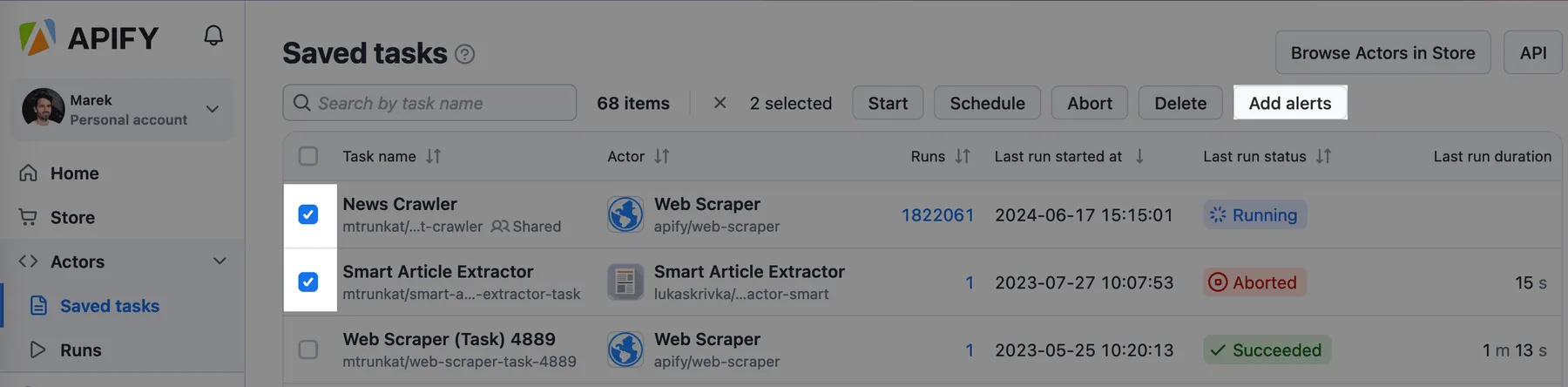
Task: Click the Apify logo
Action: [89, 37]
